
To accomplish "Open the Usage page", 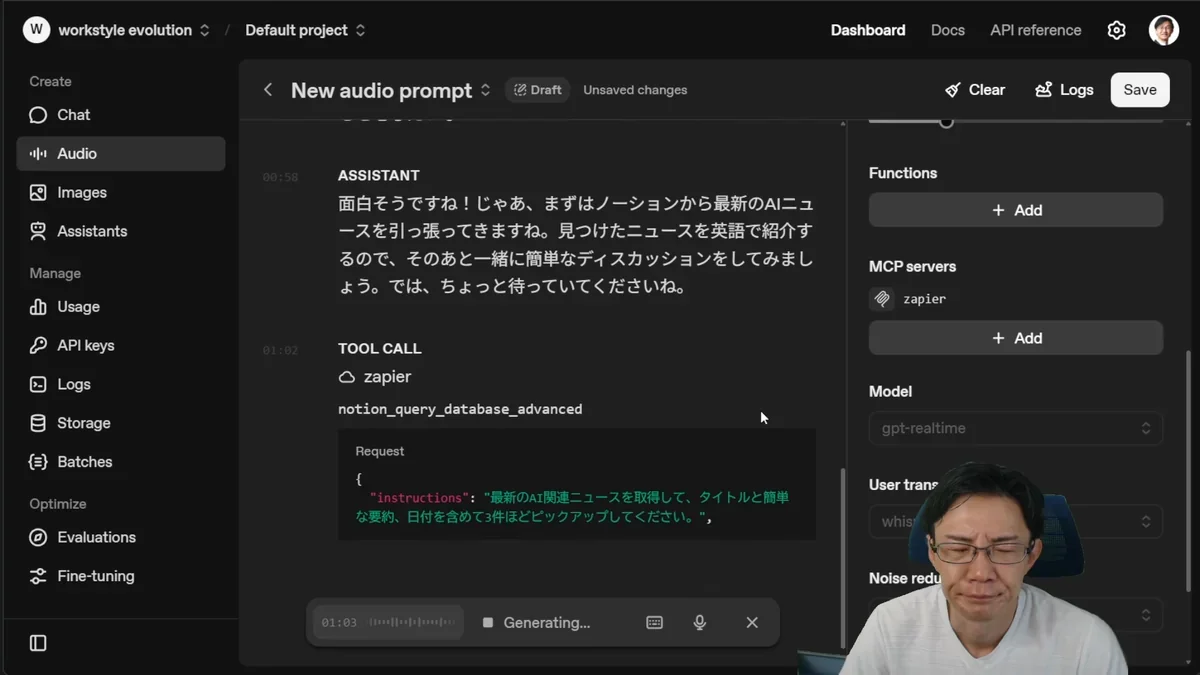I will click(121, 307).
